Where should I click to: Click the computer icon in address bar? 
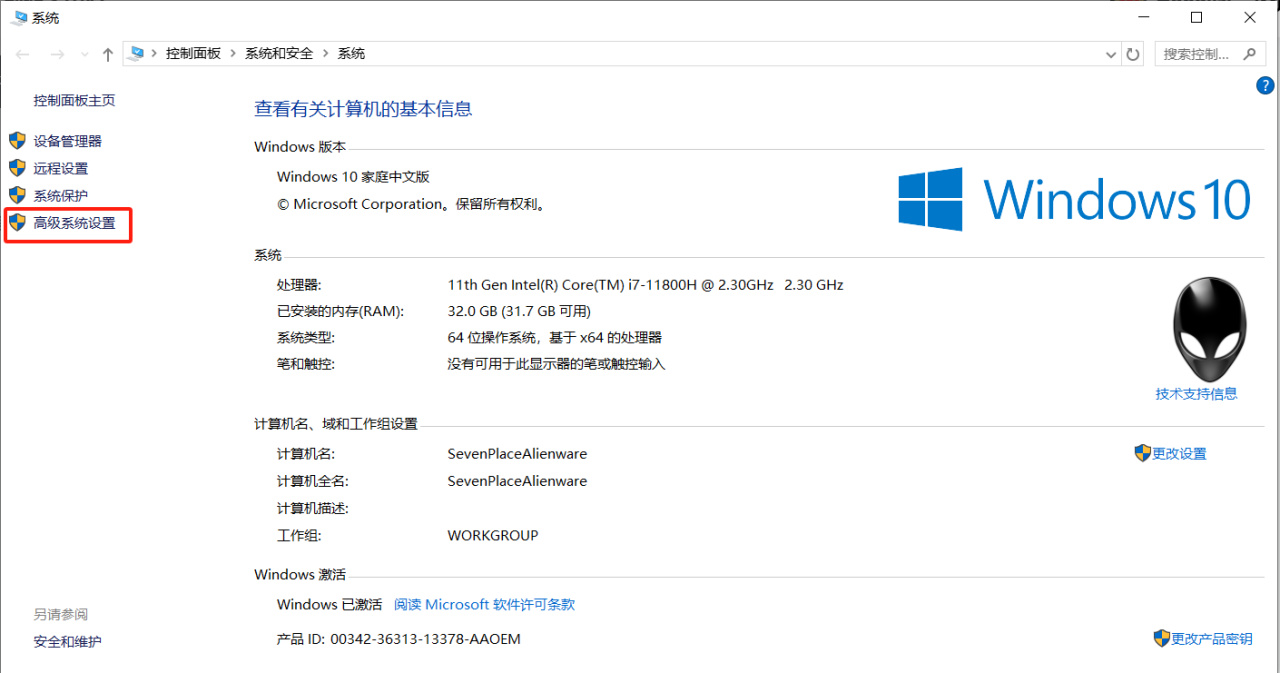pos(137,53)
